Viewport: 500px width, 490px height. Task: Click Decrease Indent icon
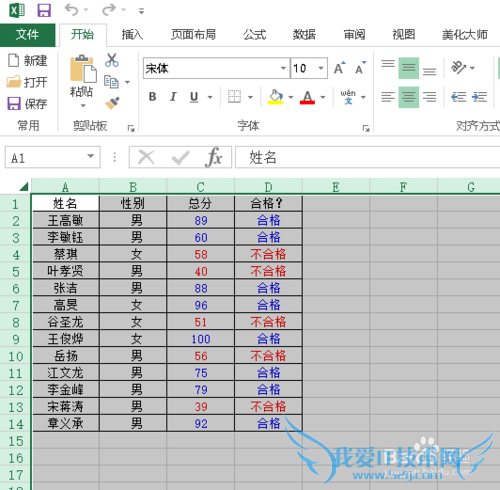pos(458,97)
